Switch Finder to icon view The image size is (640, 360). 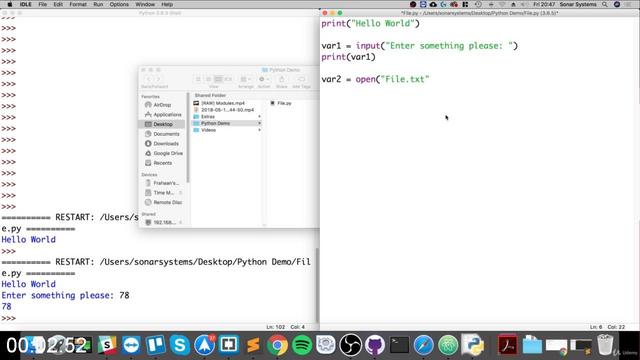198,79
